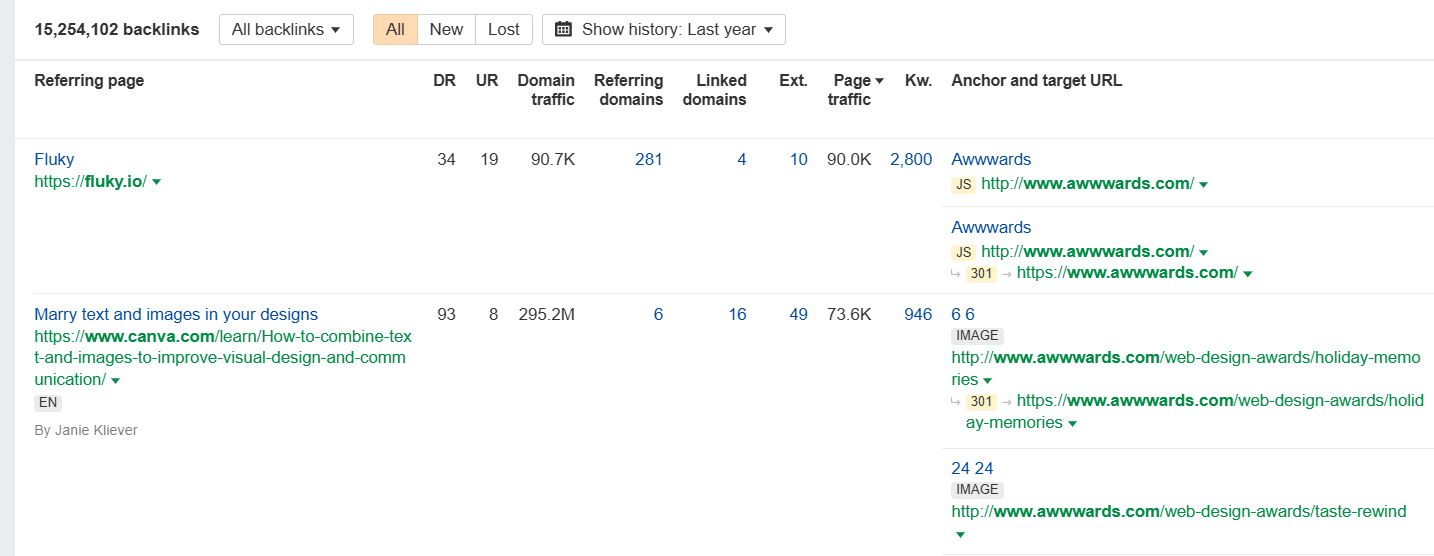Image resolution: width=1434 pixels, height=556 pixels.
Task: Click the EN language badge
Action: coord(48,403)
